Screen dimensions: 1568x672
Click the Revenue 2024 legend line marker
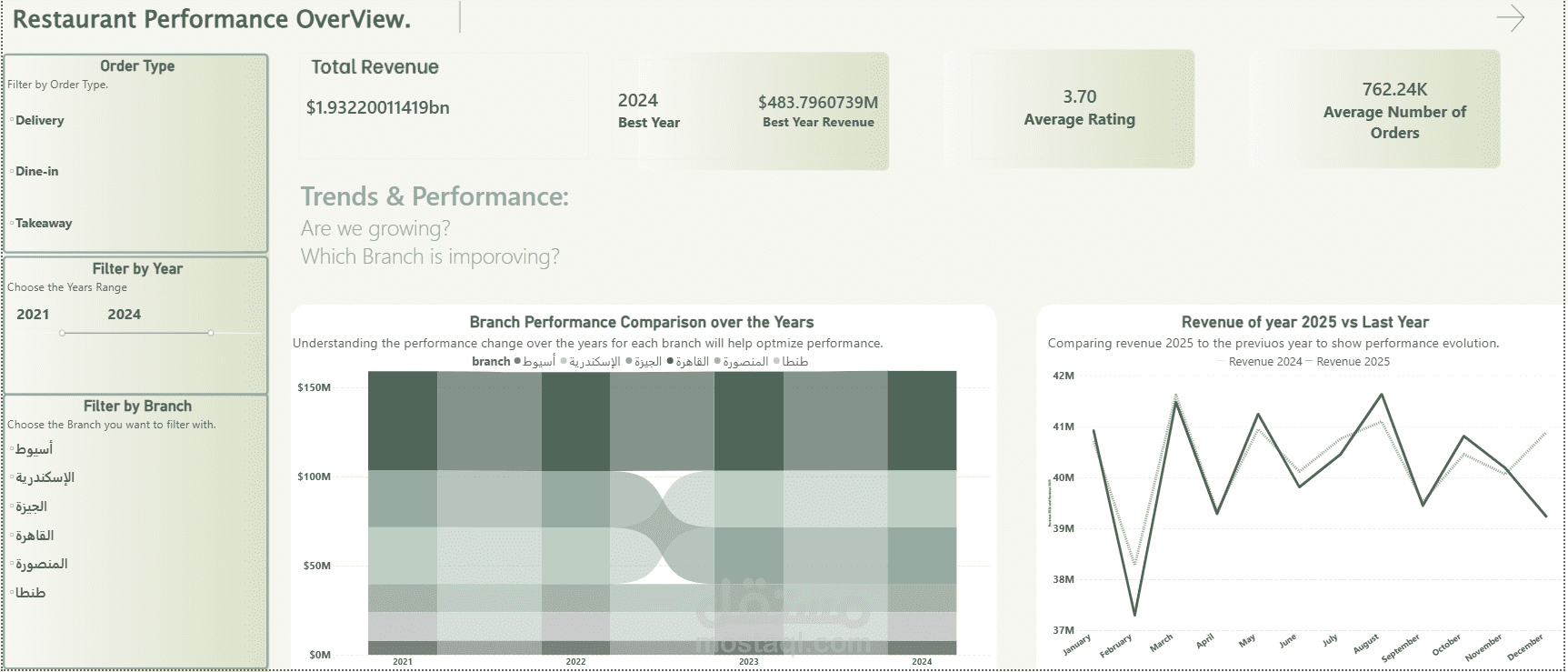click(1223, 361)
